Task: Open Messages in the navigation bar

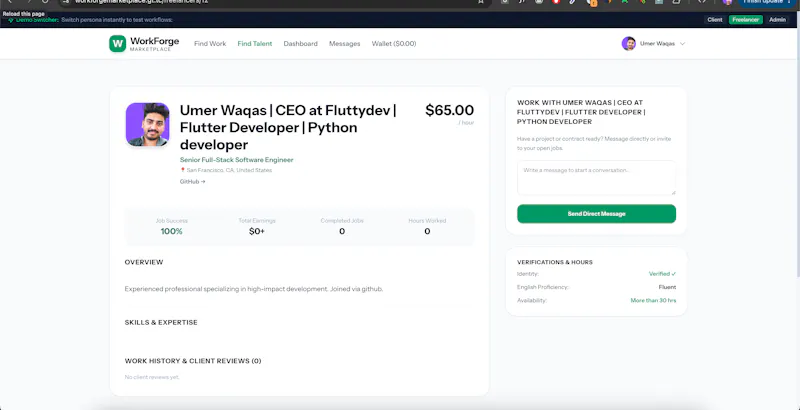Action: [x=344, y=44]
